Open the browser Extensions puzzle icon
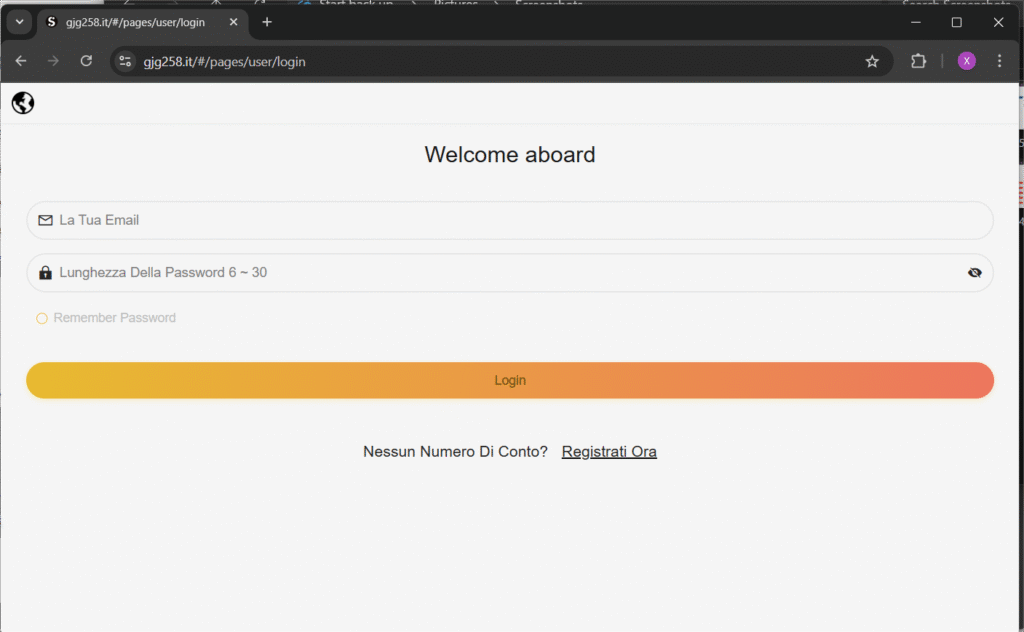Image resolution: width=1024 pixels, height=632 pixels. tap(918, 62)
